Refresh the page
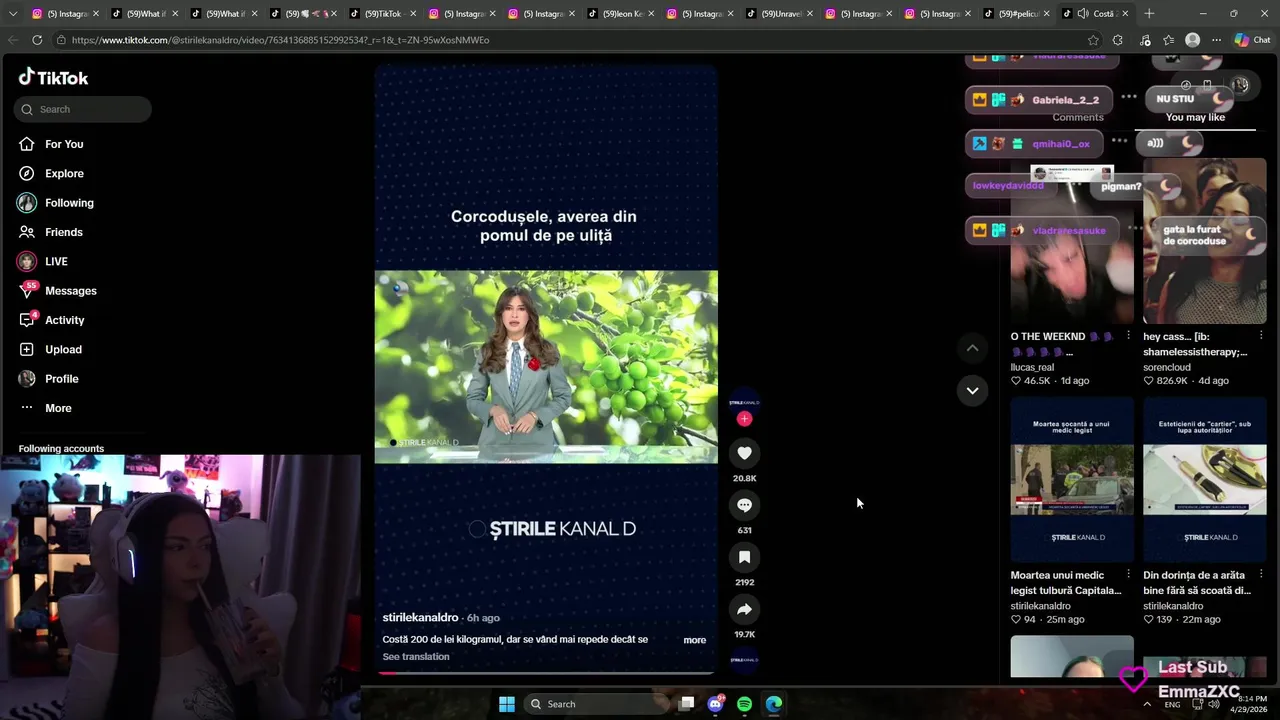This screenshot has height=720, width=1280. (x=37, y=40)
